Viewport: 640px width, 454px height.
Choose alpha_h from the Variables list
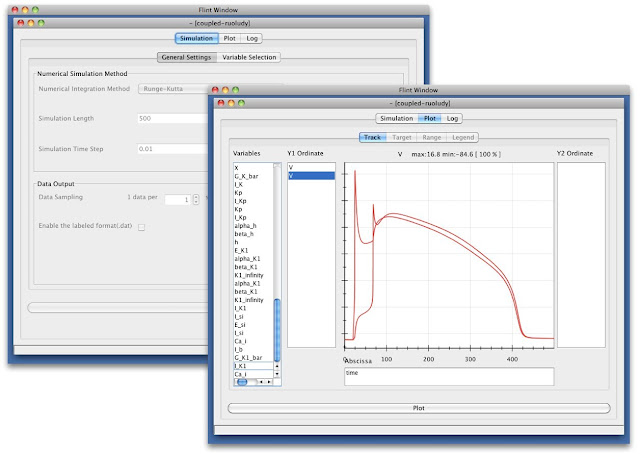(244, 226)
